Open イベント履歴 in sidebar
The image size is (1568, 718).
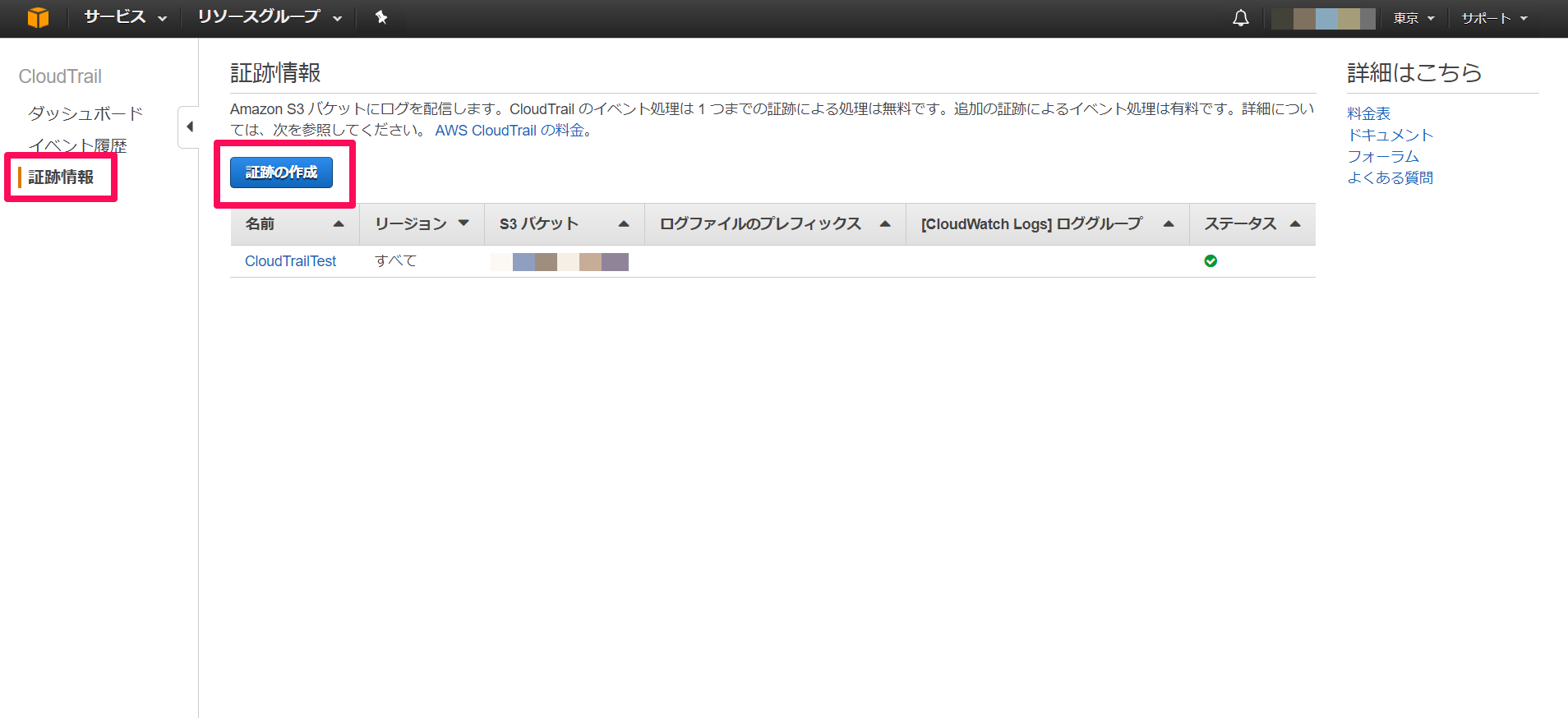click(x=77, y=145)
